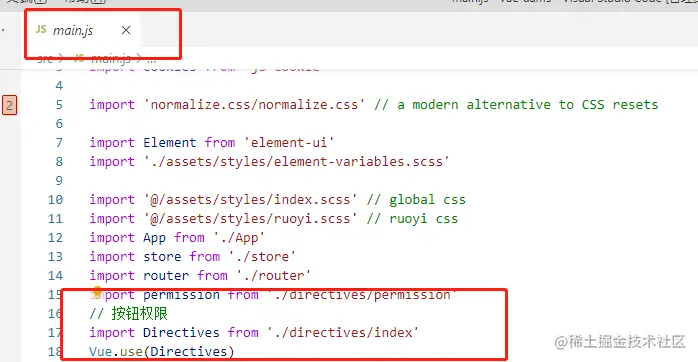This screenshot has width=698, height=362.
Task: Click the word Element on line 7
Action: 170,142
